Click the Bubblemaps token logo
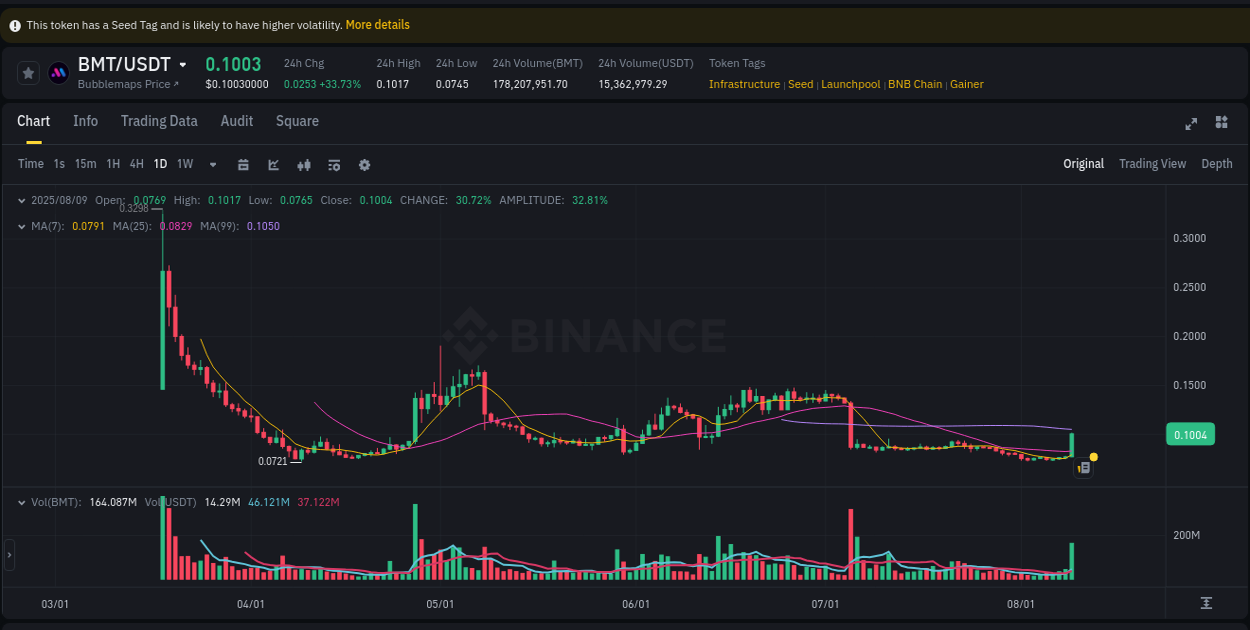1250x630 pixels. 58,72
